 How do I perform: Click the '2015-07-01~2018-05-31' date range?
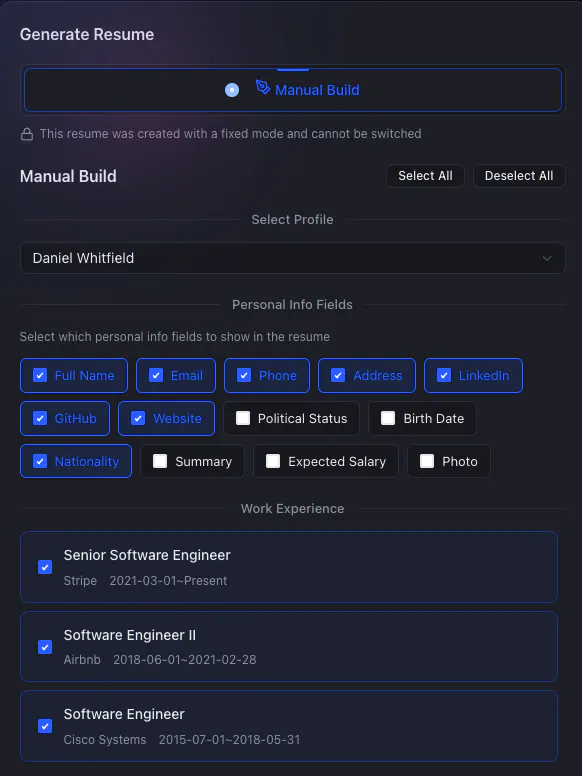tap(229, 740)
